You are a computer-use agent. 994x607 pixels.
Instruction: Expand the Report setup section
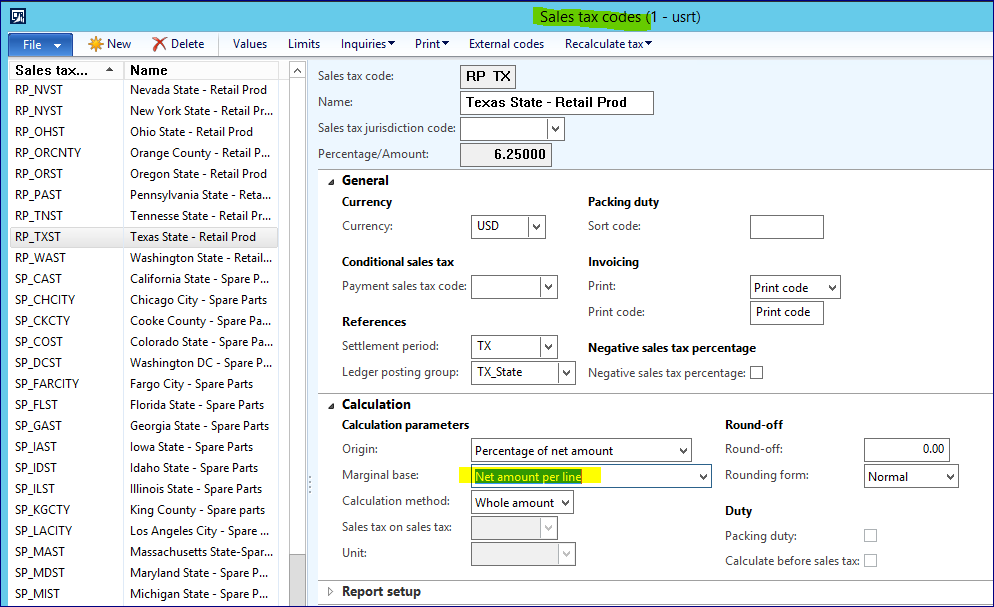click(x=331, y=592)
